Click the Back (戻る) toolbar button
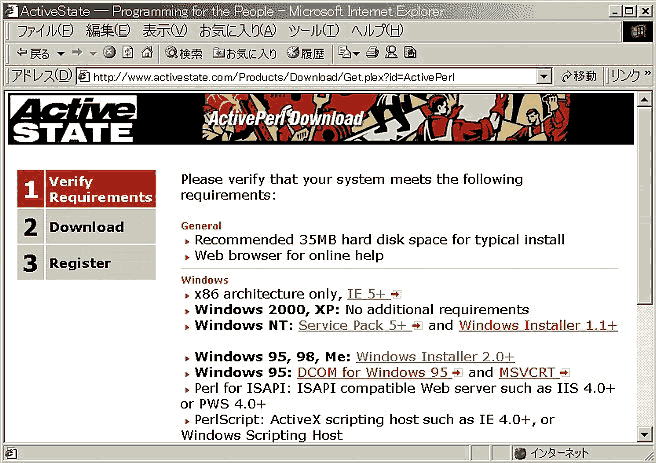The height and width of the screenshot is (463, 656). point(33,53)
